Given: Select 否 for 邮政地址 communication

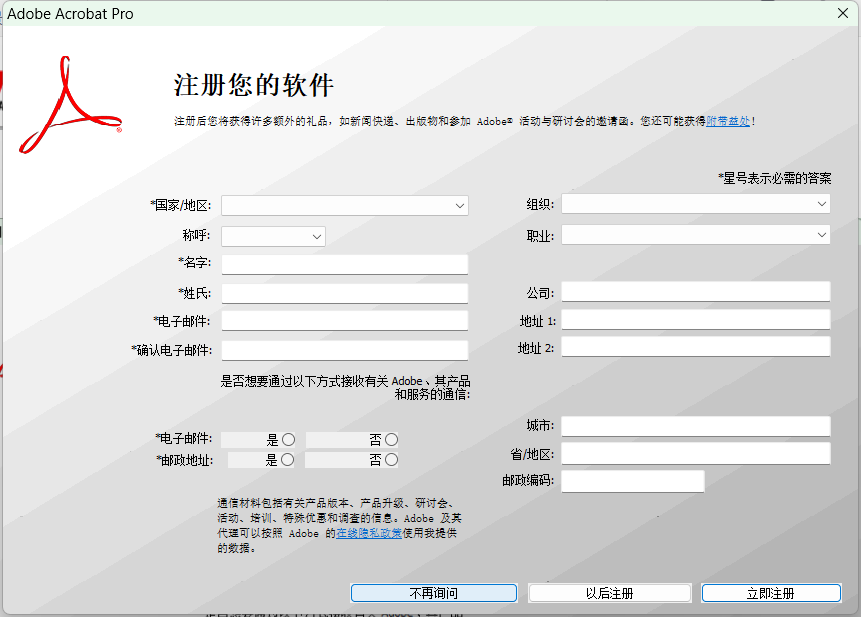Looking at the screenshot, I should pos(391,460).
